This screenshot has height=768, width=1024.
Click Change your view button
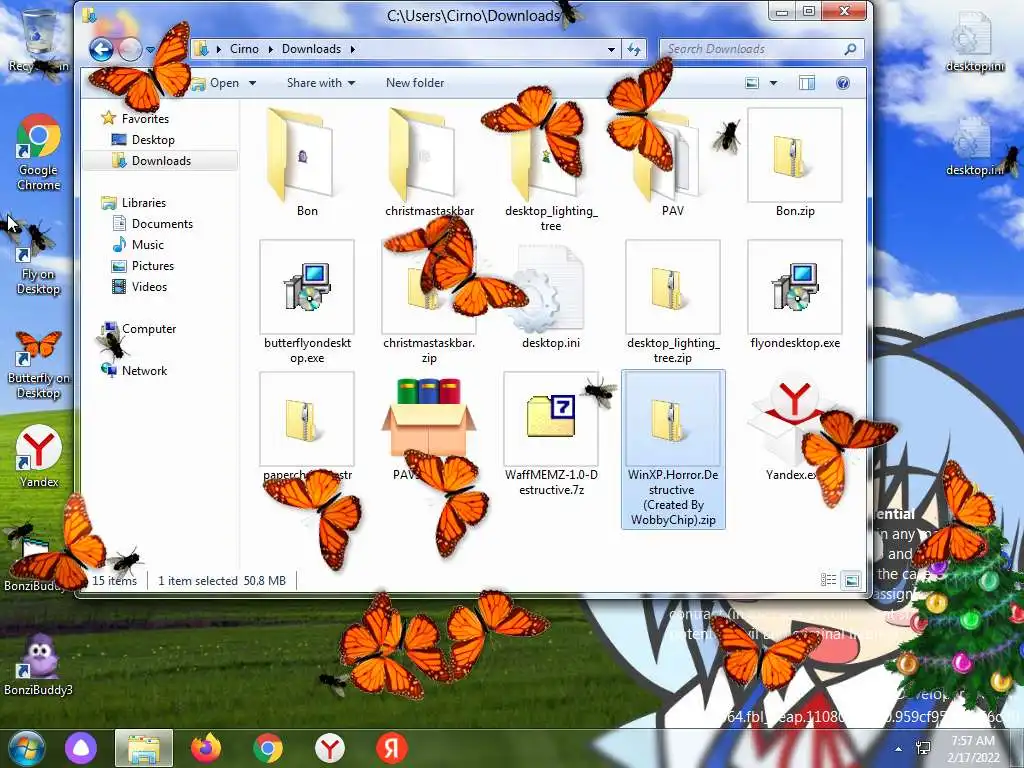pyautogui.click(x=752, y=83)
